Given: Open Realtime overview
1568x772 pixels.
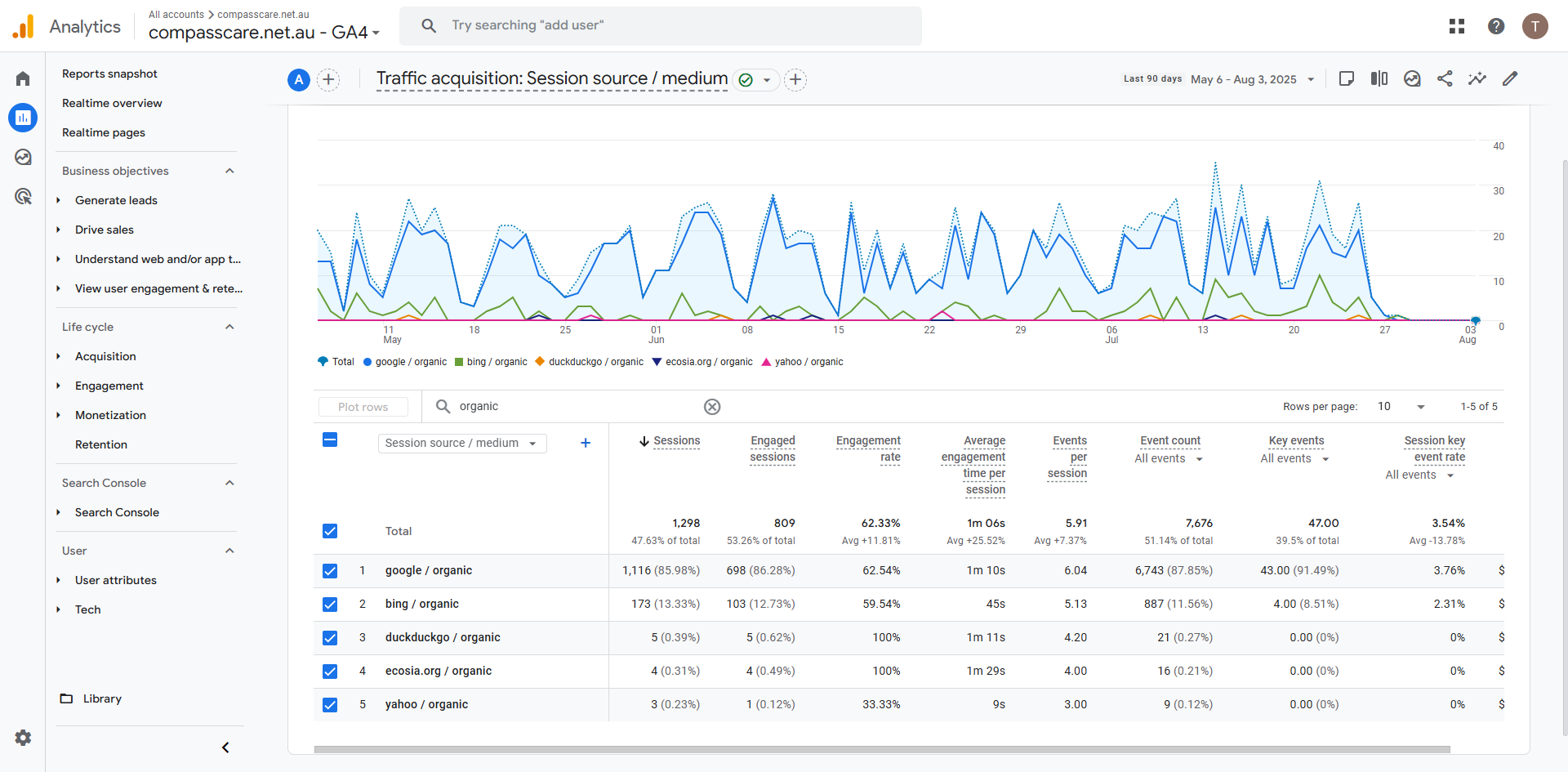Looking at the screenshot, I should [112, 103].
